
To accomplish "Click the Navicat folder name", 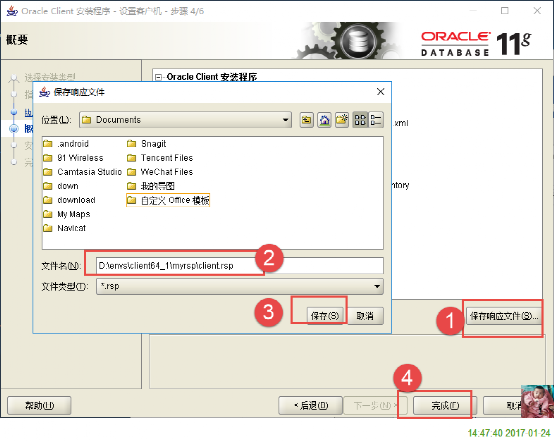I will point(71,228).
